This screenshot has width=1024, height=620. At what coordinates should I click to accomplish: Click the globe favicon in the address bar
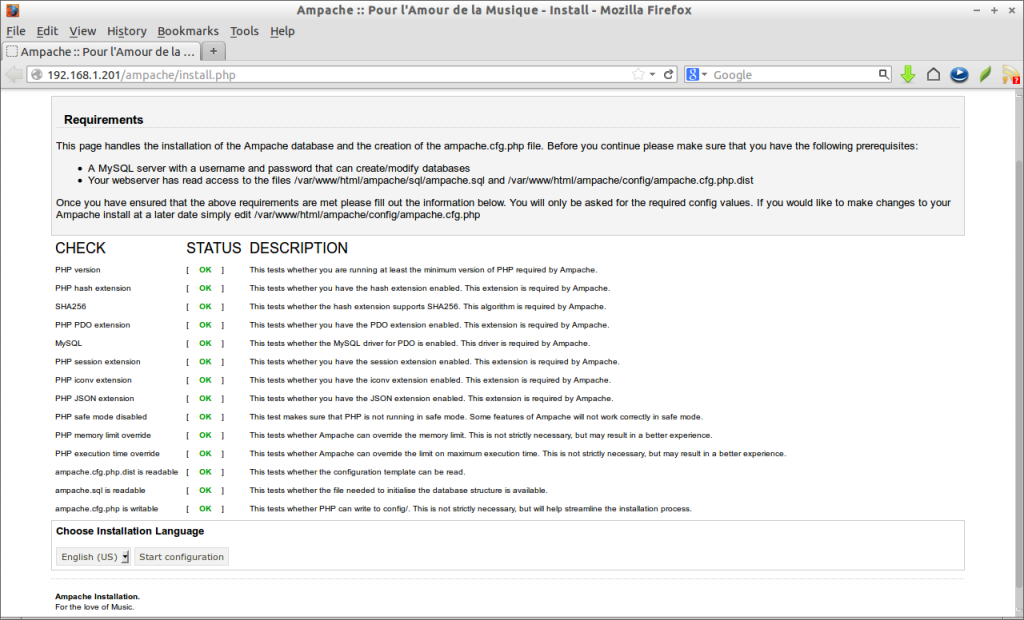click(35, 73)
